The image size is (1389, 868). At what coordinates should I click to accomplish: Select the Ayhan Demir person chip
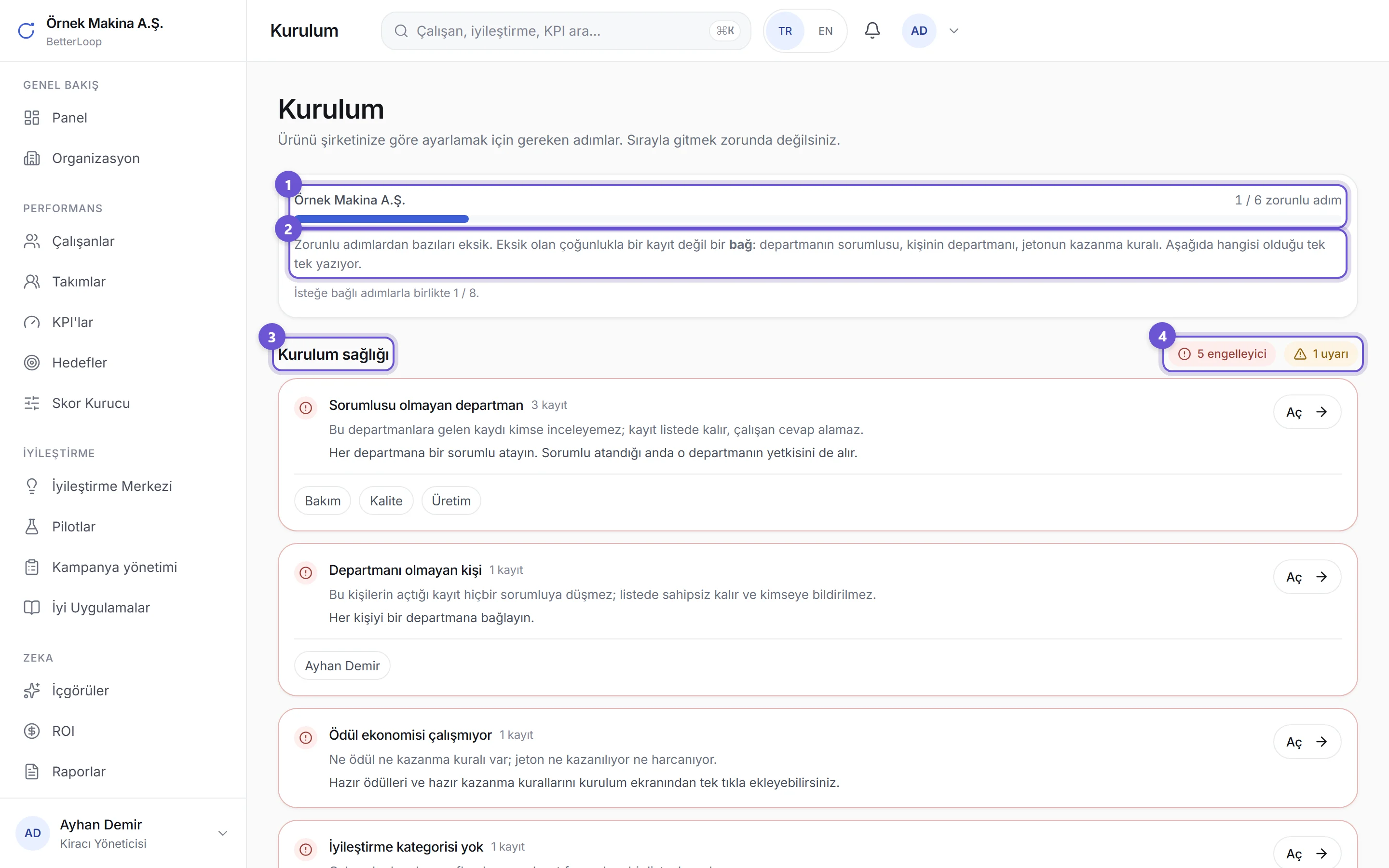[x=342, y=665]
